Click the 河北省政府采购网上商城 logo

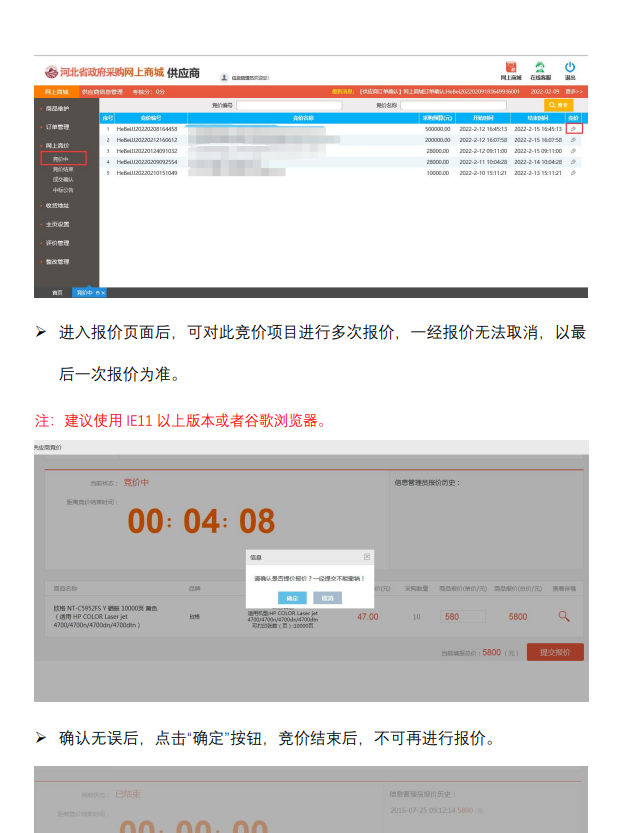(x=104, y=72)
